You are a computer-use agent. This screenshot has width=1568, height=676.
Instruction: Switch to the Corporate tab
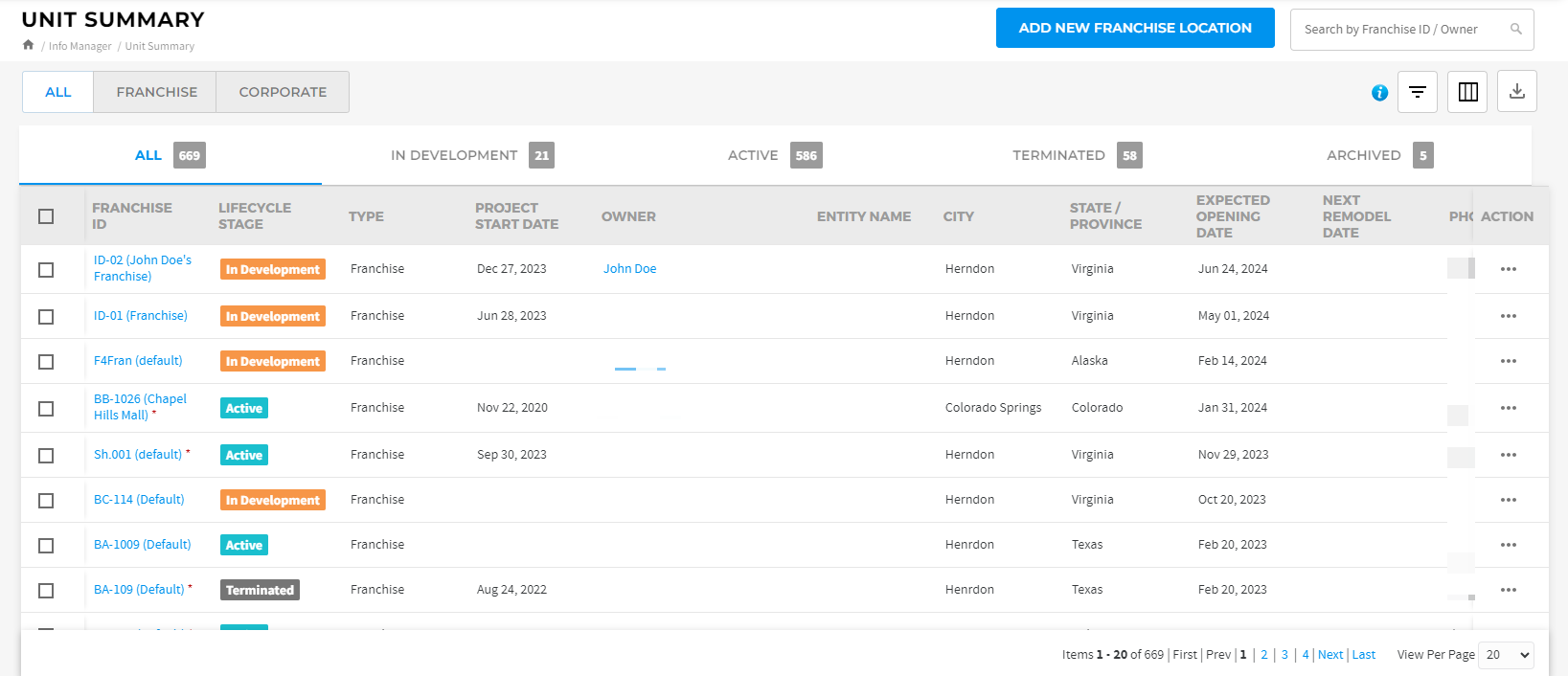[283, 92]
